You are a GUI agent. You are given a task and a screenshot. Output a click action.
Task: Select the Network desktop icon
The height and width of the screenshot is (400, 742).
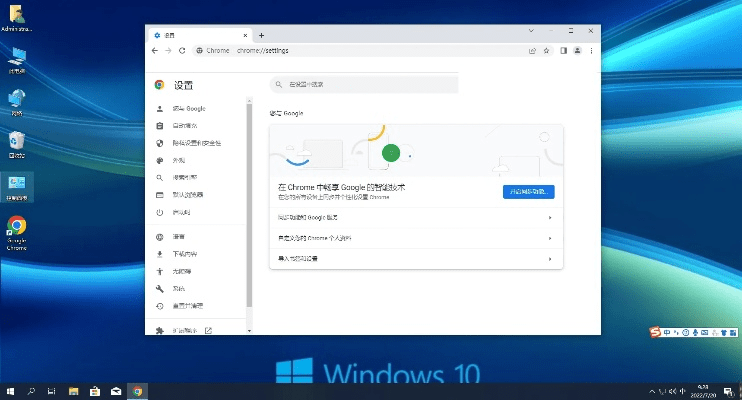[17, 102]
